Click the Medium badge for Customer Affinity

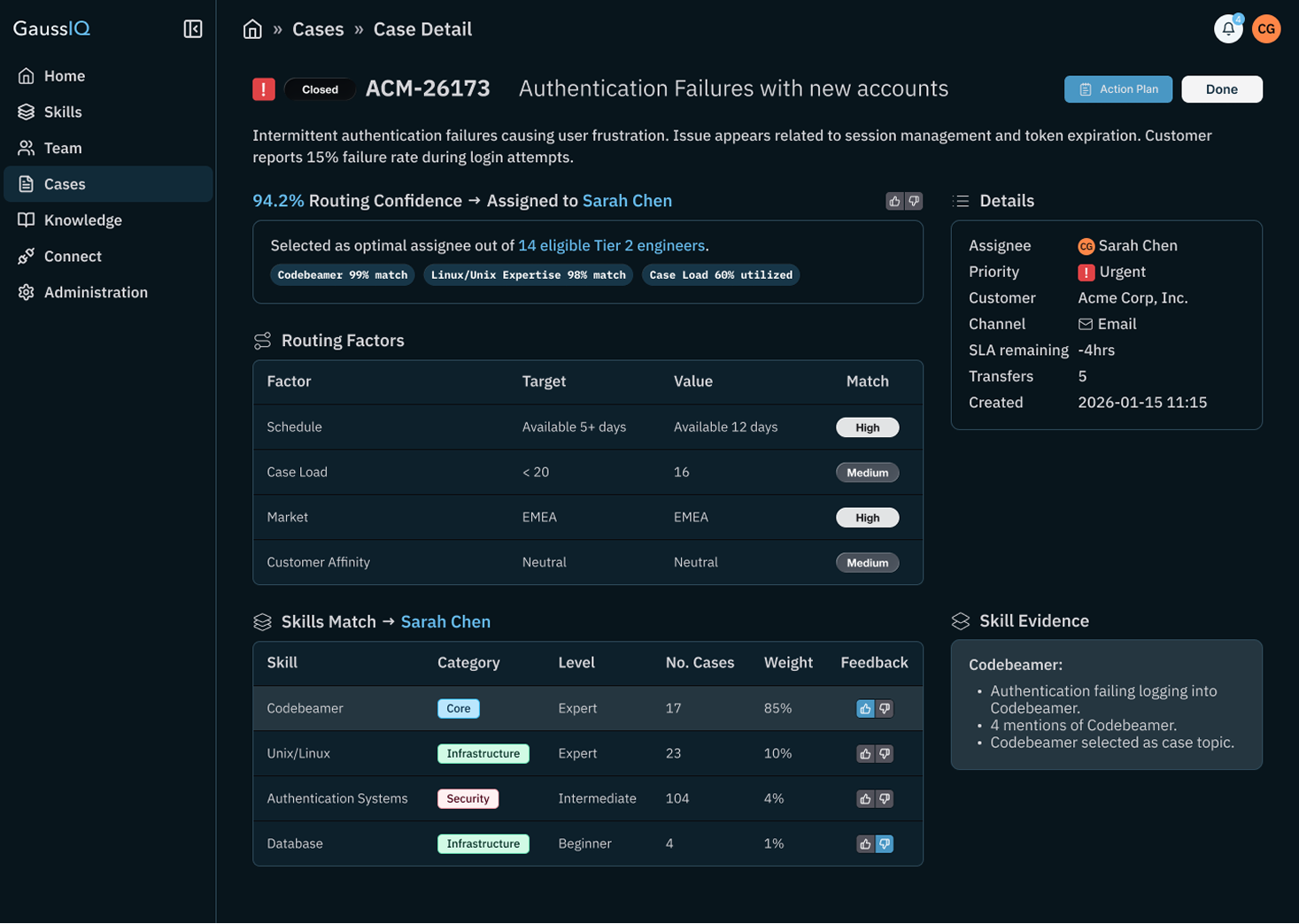coord(868,563)
